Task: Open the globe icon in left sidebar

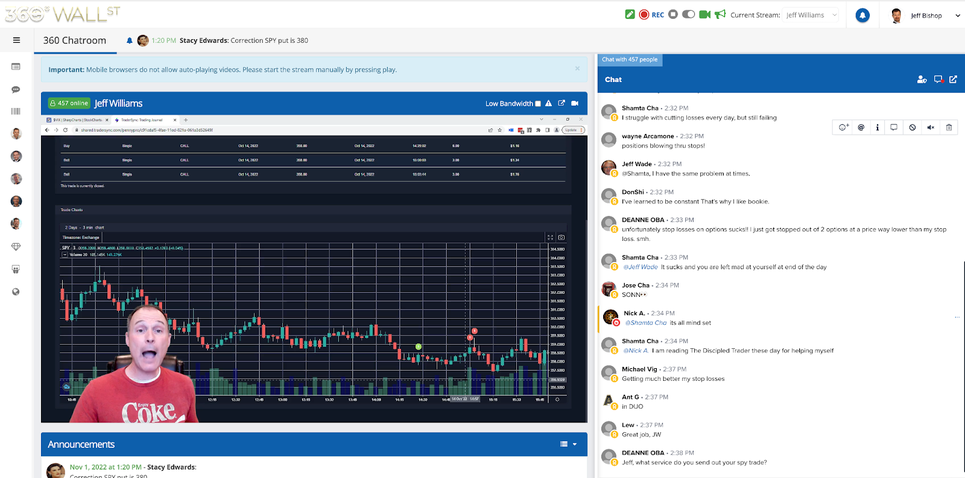Action: point(16,292)
